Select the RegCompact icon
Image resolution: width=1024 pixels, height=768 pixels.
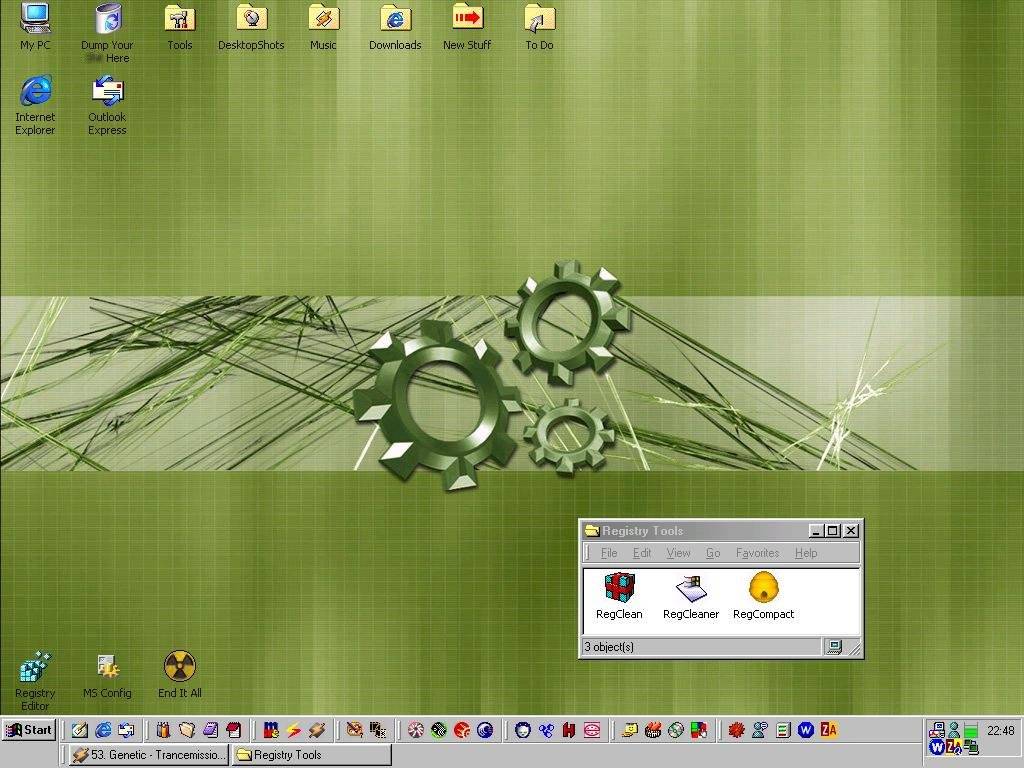(x=763, y=588)
